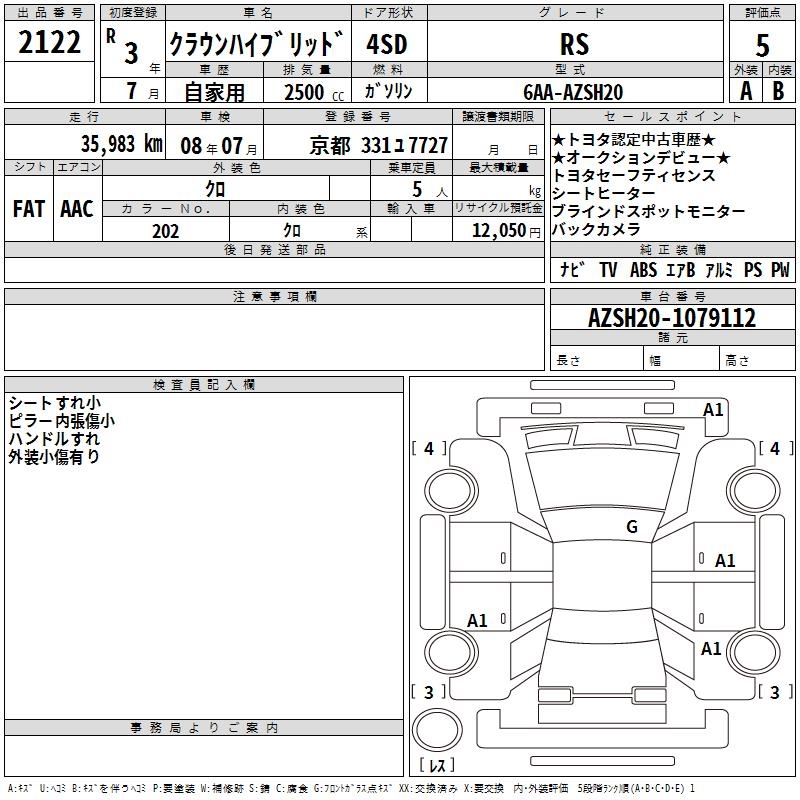
Task: Click the 純正装備 header
Action: (x=672, y=249)
